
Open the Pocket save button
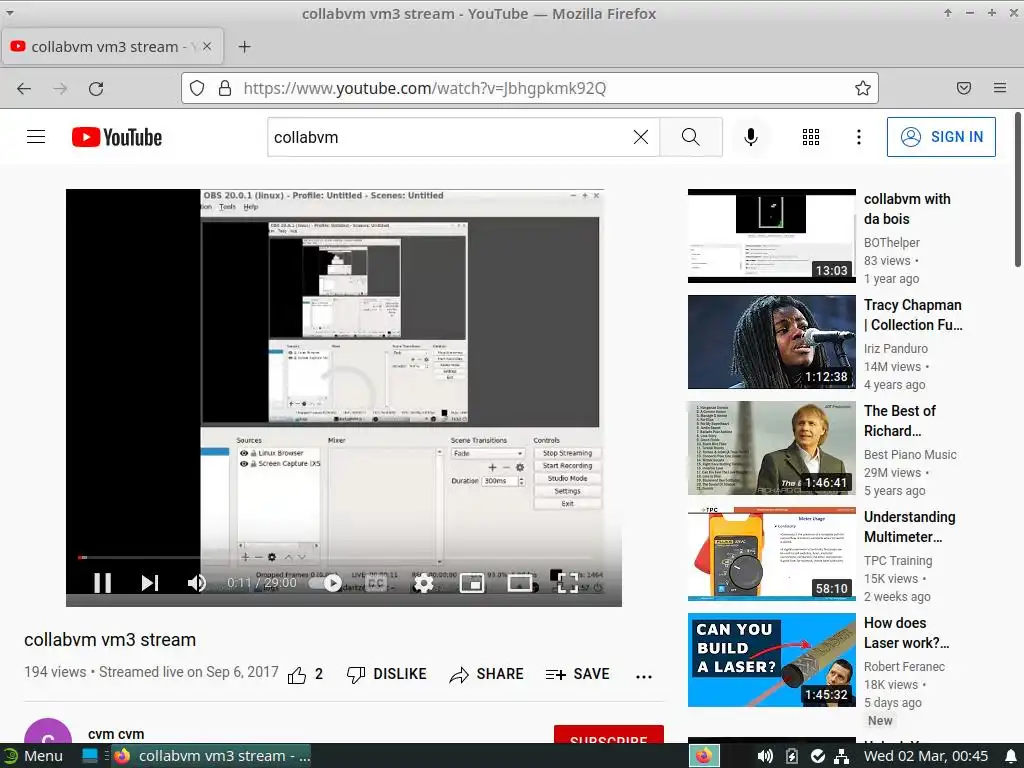click(964, 88)
